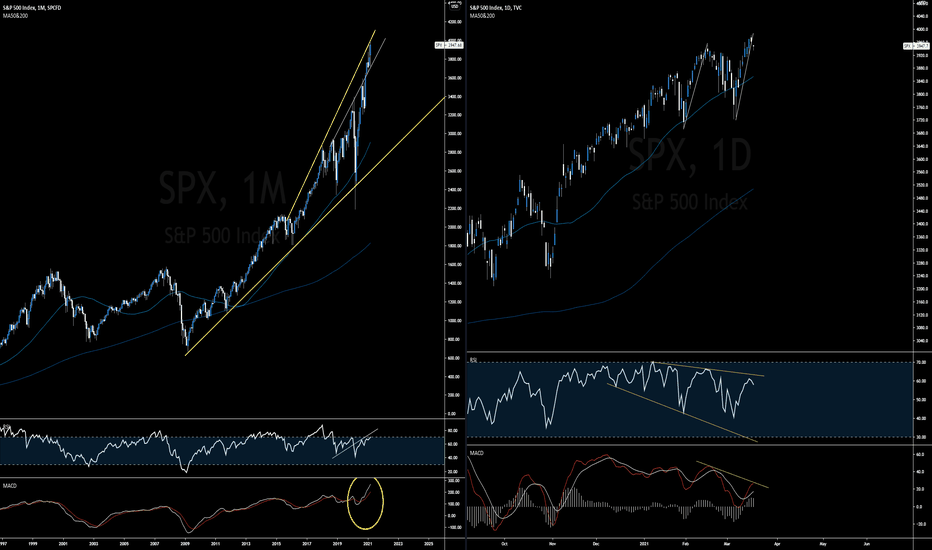Click the Oct label on daily time axis
The height and width of the screenshot is (550, 932).
504,543
